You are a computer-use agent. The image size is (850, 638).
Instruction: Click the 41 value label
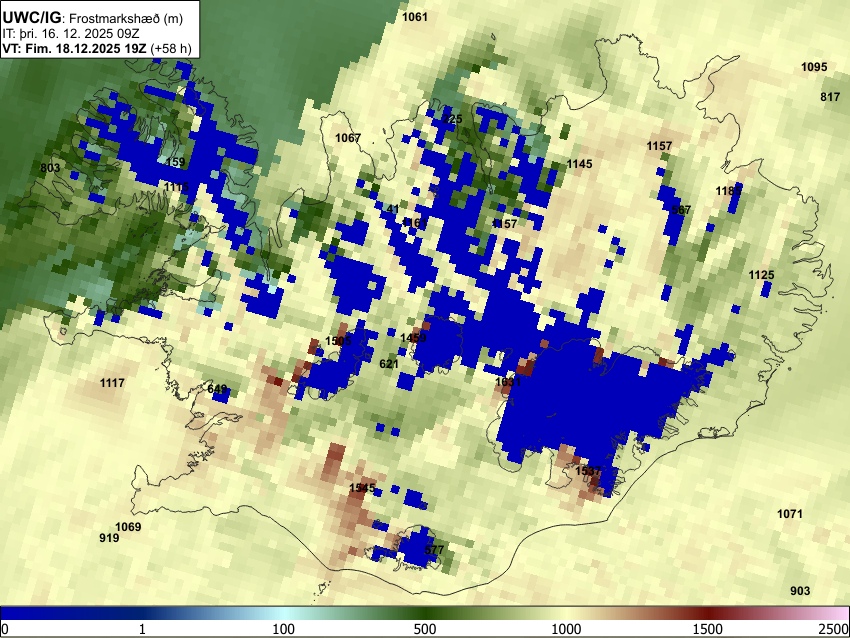click(x=394, y=209)
